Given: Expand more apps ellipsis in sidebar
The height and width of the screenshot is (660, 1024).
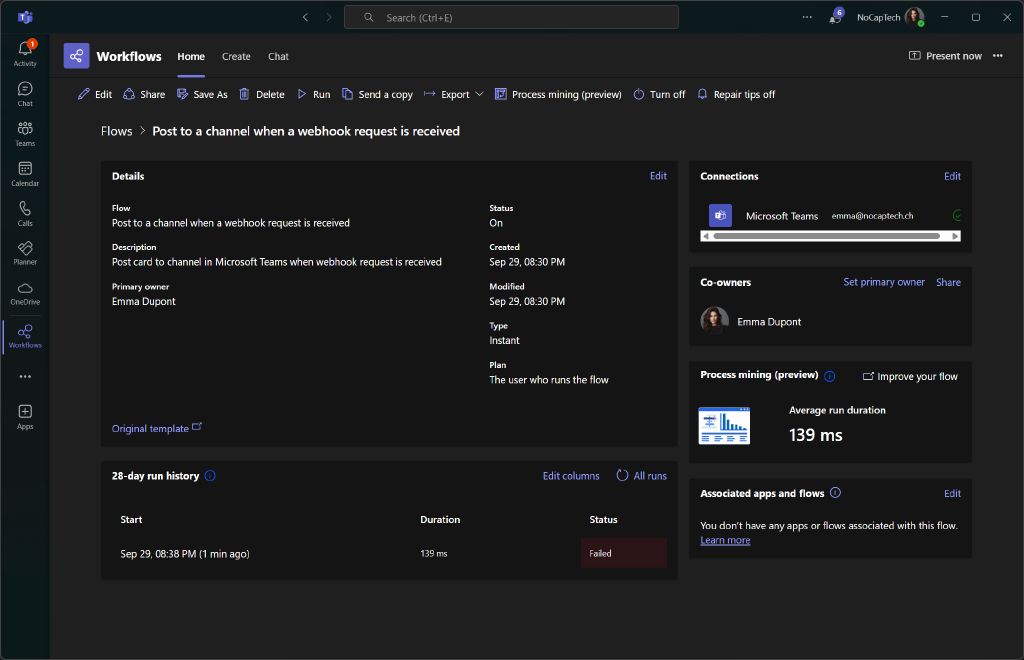Looking at the screenshot, I should [25, 377].
